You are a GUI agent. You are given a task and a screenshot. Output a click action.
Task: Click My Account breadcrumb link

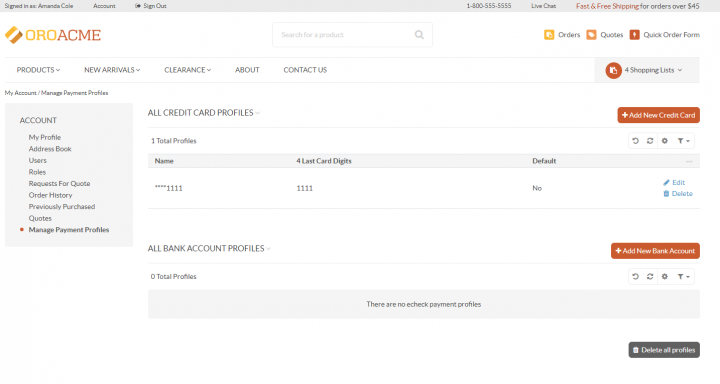[21, 93]
